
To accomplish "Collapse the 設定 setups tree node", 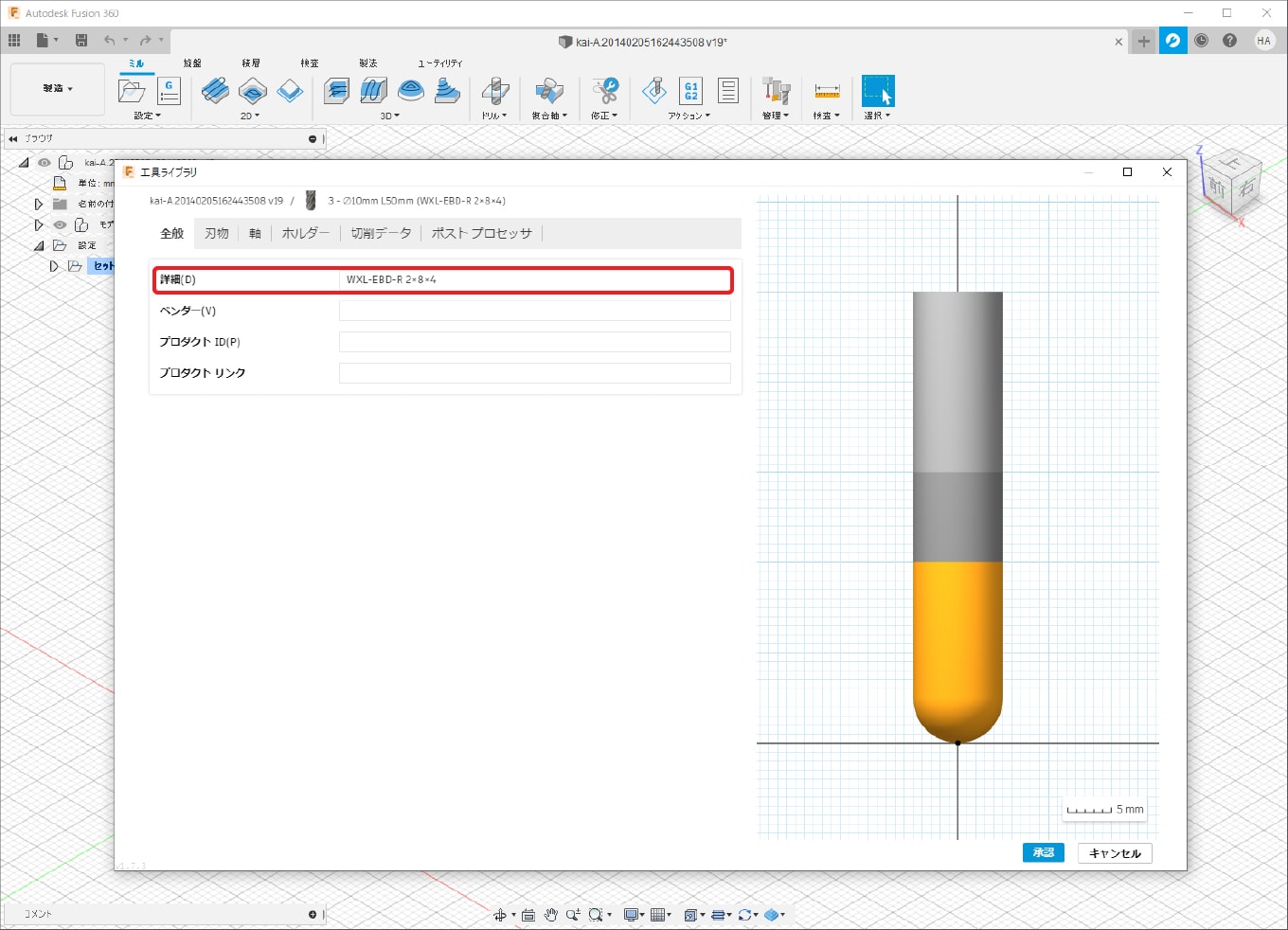I will coord(39,246).
